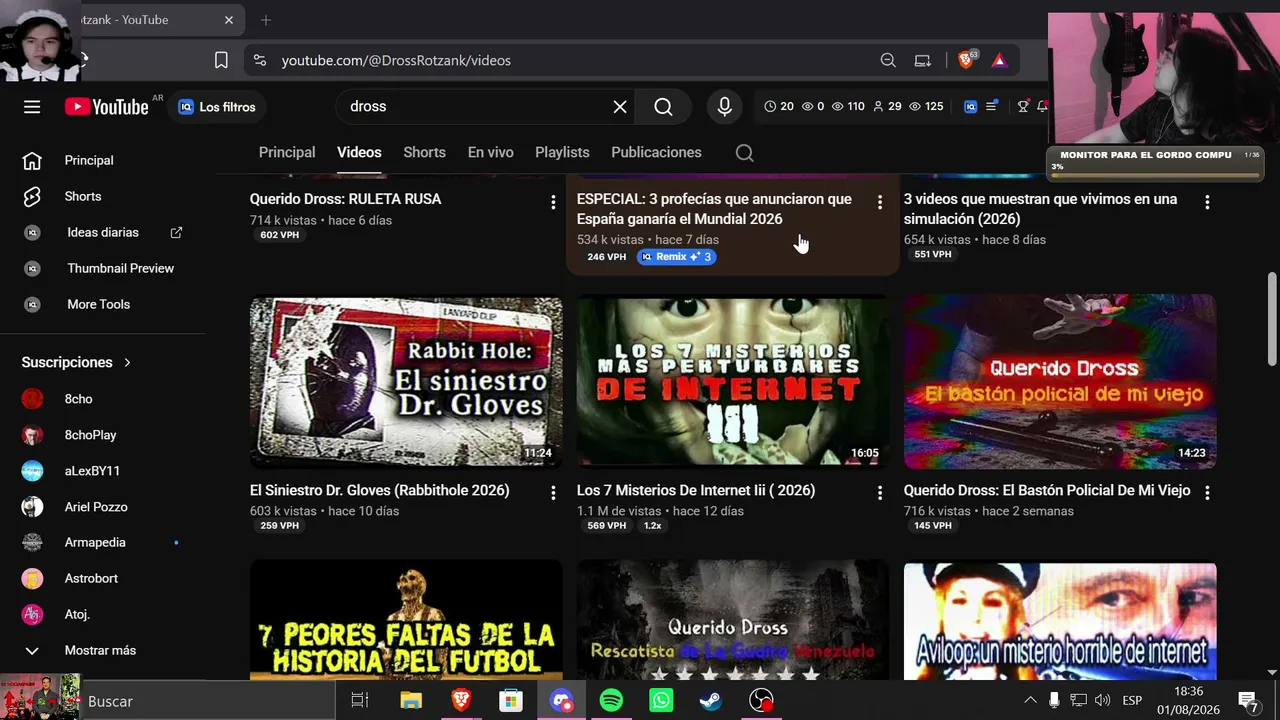Open the Querido Dross: RULETA RUSA title
The image size is (1280, 720).
click(x=345, y=200)
